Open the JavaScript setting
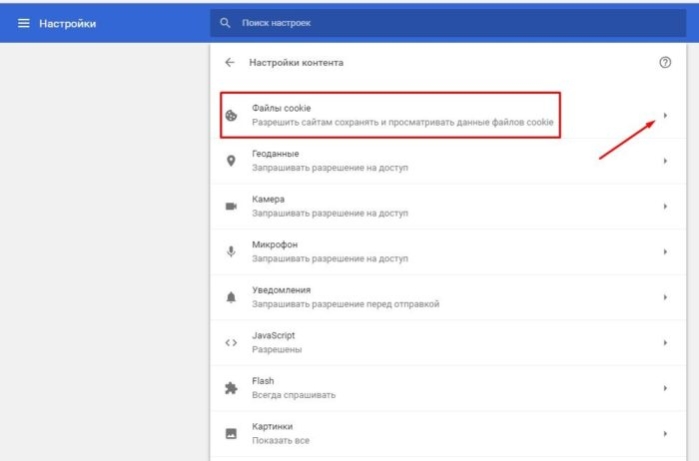Image resolution: width=699 pixels, height=461 pixels. pos(448,343)
